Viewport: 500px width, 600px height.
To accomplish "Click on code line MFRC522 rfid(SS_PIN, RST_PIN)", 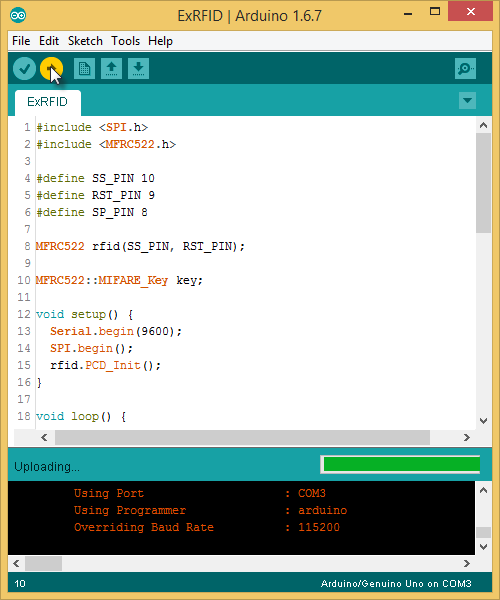I will click(140, 246).
